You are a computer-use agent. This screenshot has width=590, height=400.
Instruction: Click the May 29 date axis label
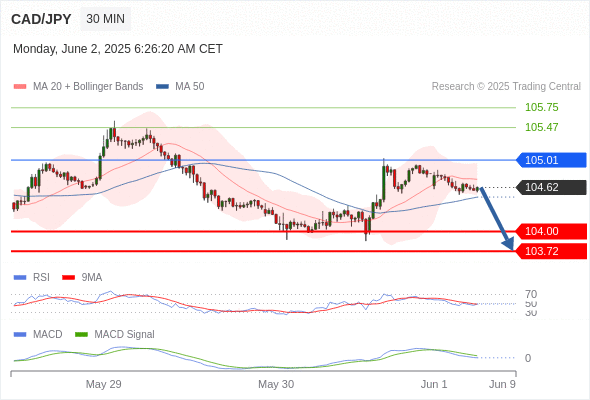(x=103, y=384)
